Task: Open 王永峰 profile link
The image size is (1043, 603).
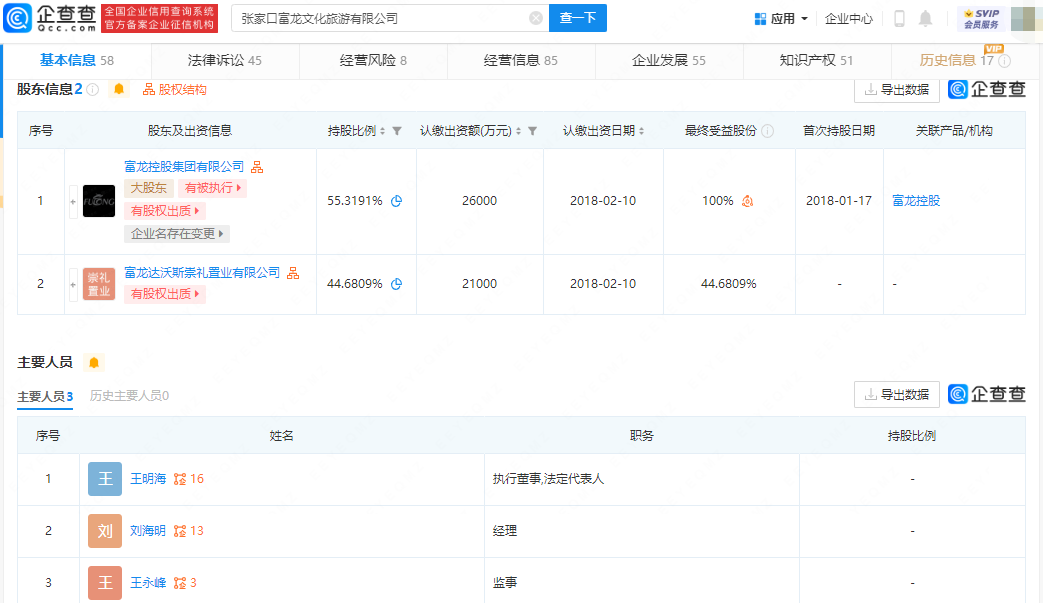Action: coord(148,582)
